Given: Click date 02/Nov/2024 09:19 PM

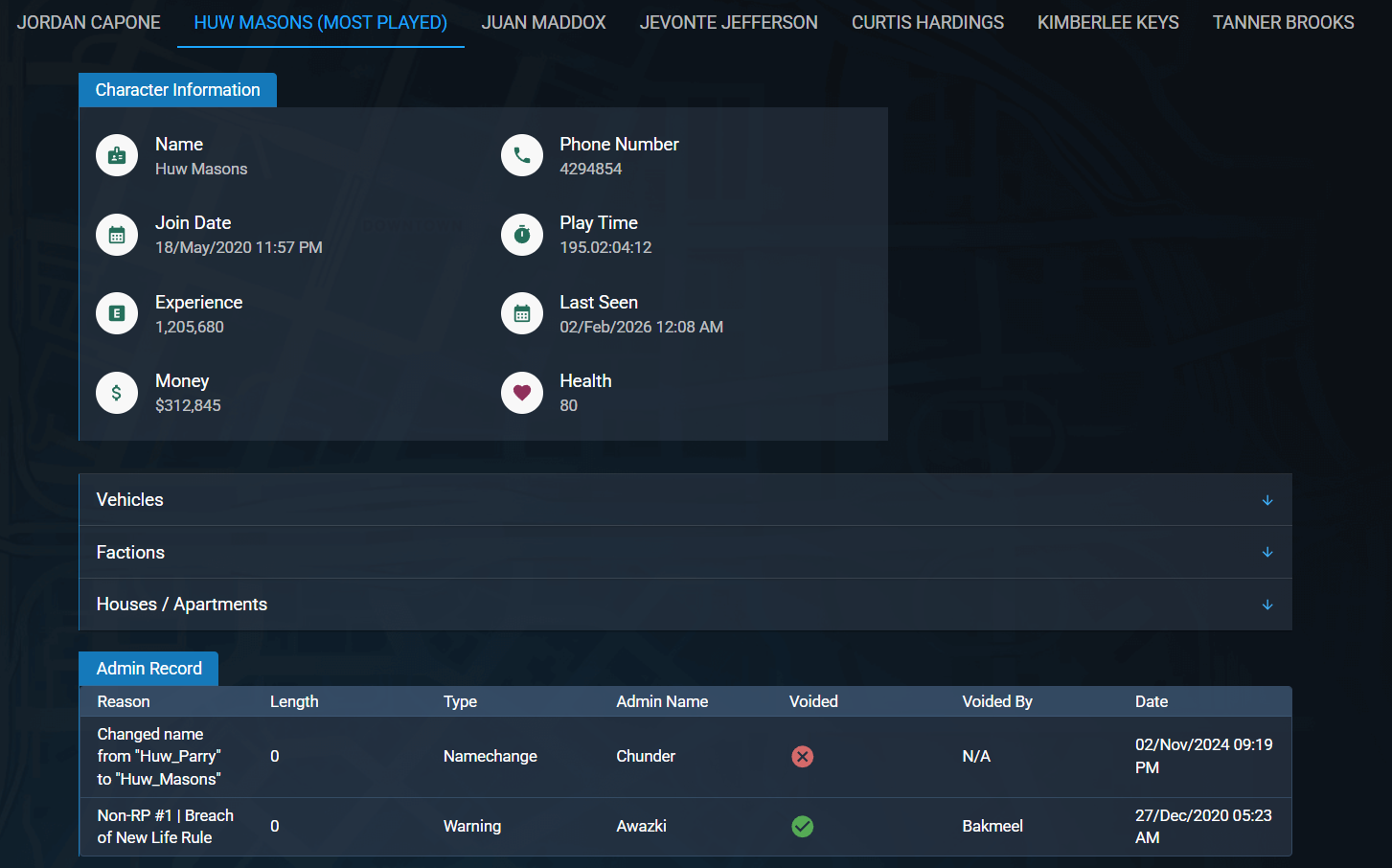Looking at the screenshot, I should point(1204,756).
